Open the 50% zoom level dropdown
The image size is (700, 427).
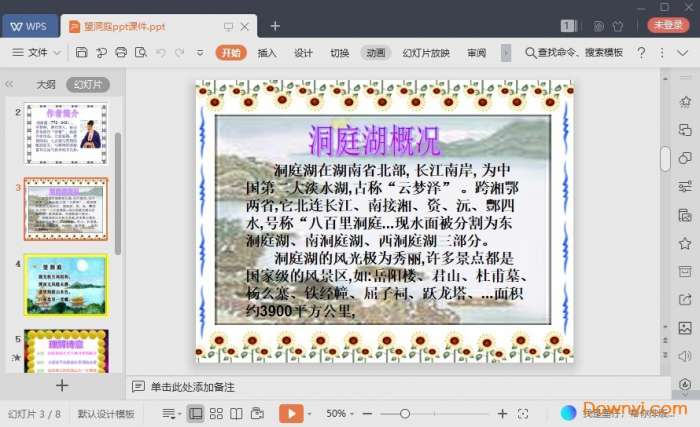click(x=339, y=414)
